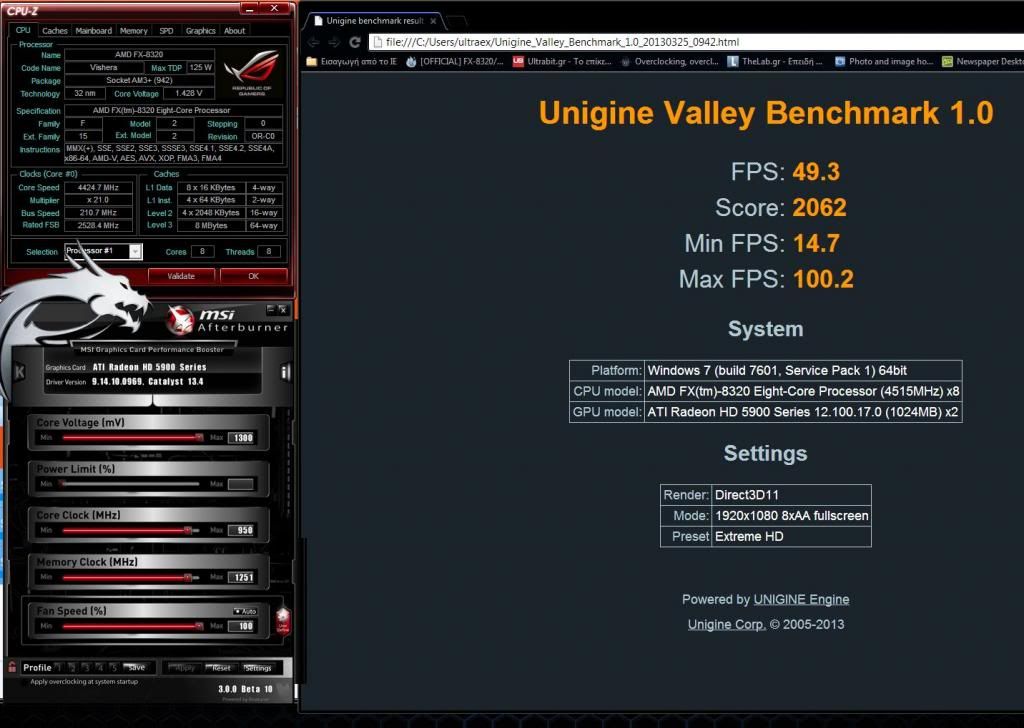1024x728 pixels.
Task: Switch to the Mainboard tab in CPU-Z
Action: pyautogui.click(x=94, y=31)
